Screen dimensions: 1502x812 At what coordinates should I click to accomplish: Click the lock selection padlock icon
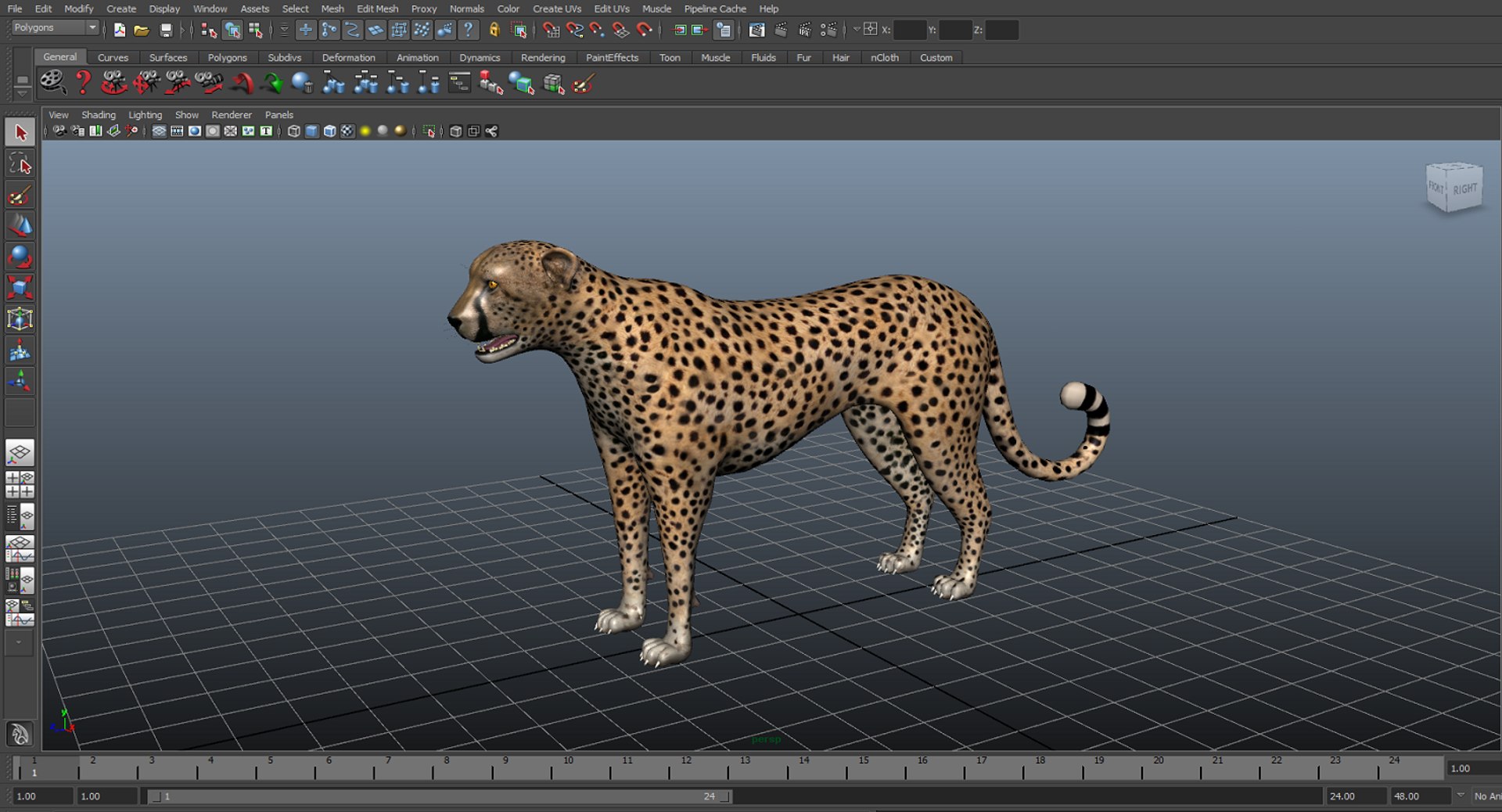click(x=494, y=30)
